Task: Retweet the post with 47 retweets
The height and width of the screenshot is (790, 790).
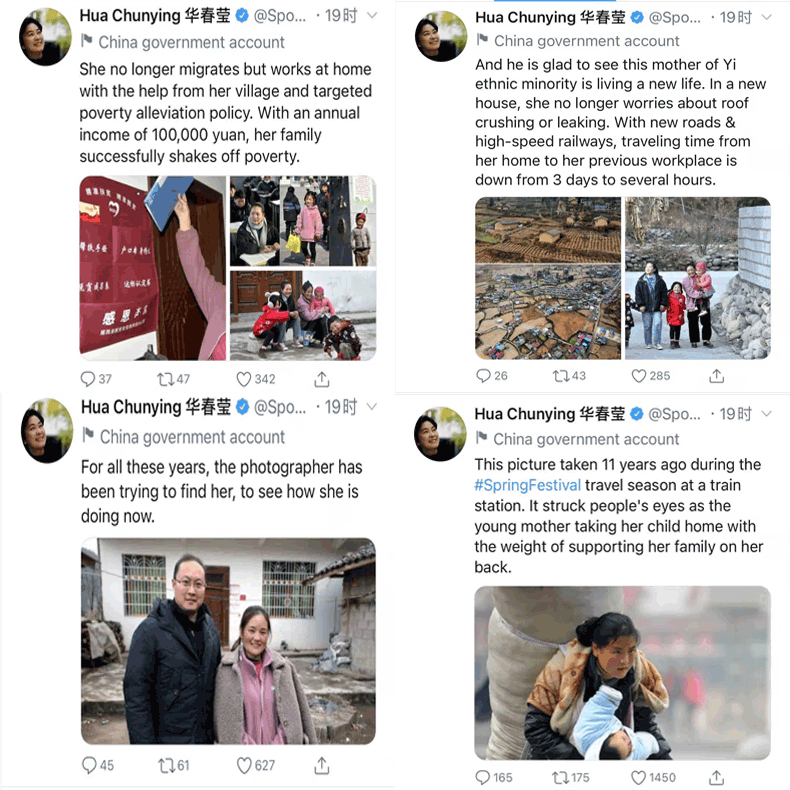Action: pos(164,379)
